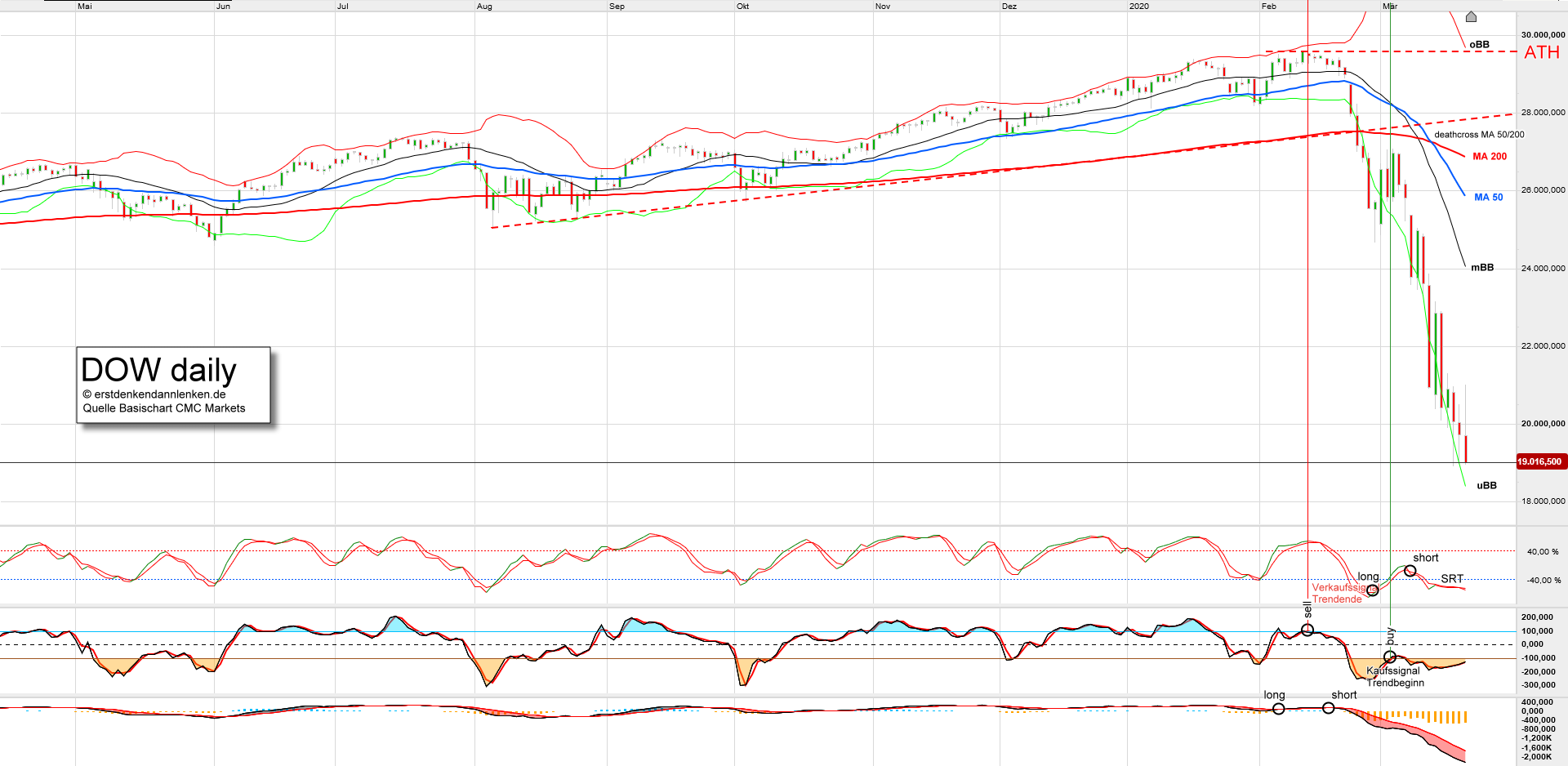Select the deathcross MA 50/200 annotation
The image size is (1568, 766).
1479,135
